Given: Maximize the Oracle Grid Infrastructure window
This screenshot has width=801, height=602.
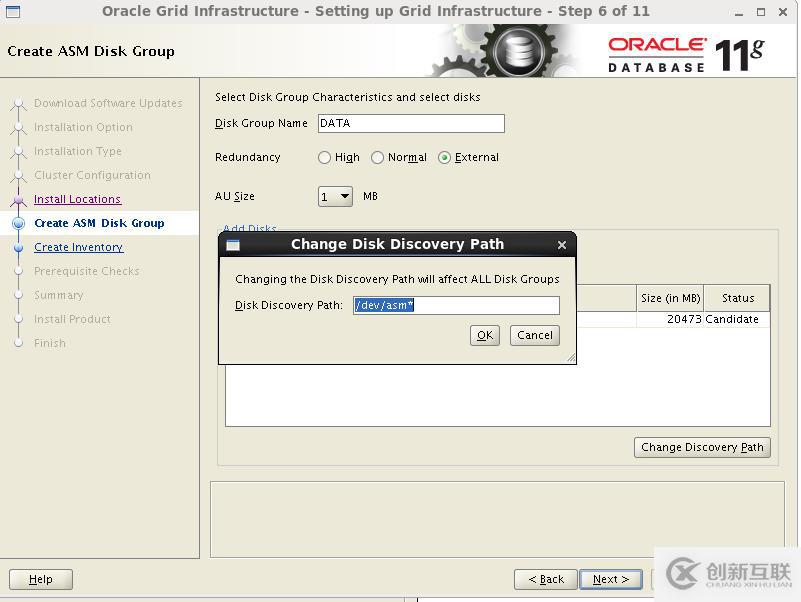Looking at the screenshot, I should [761, 12].
